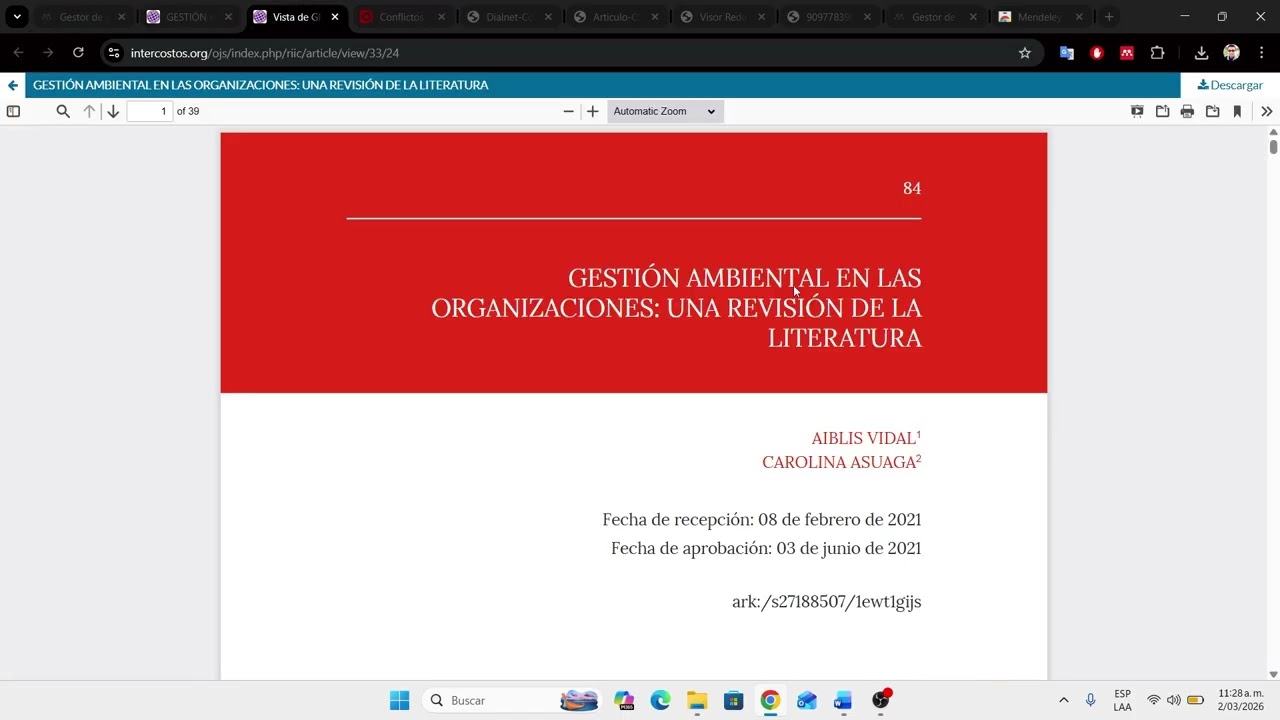This screenshot has width=1280, height=720.
Task: Open the Chrome extensions puzzle menu
Action: pyautogui.click(x=1158, y=53)
